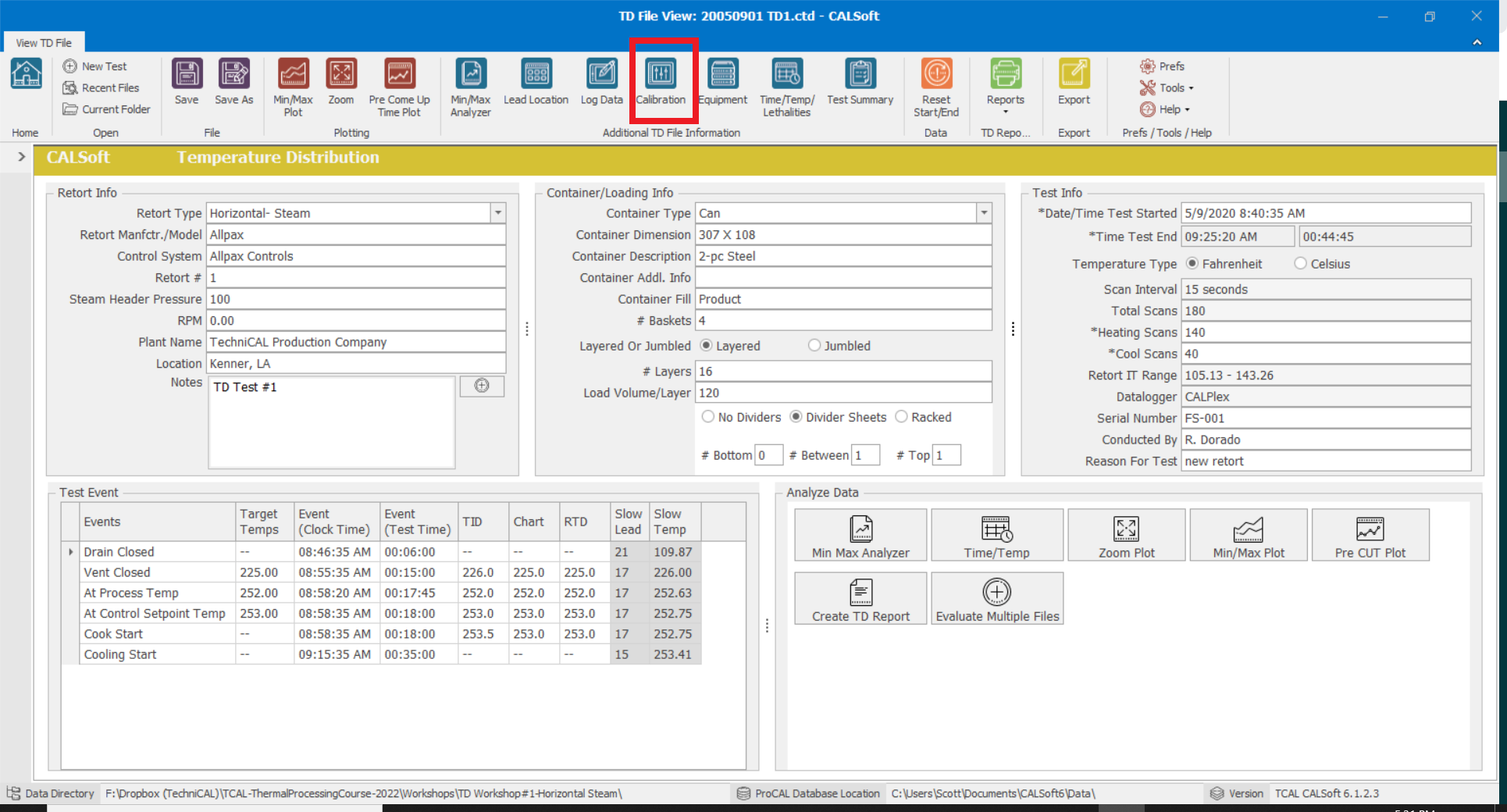Open Min Max Analyzer in Analyze Data
The width and height of the screenshot is (1507, 812).
point(860,536)
